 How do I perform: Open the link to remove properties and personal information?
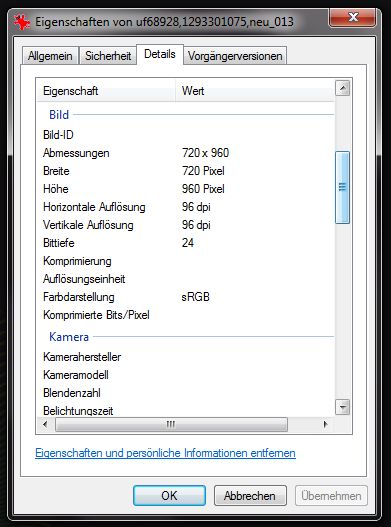tap(165, 453)
